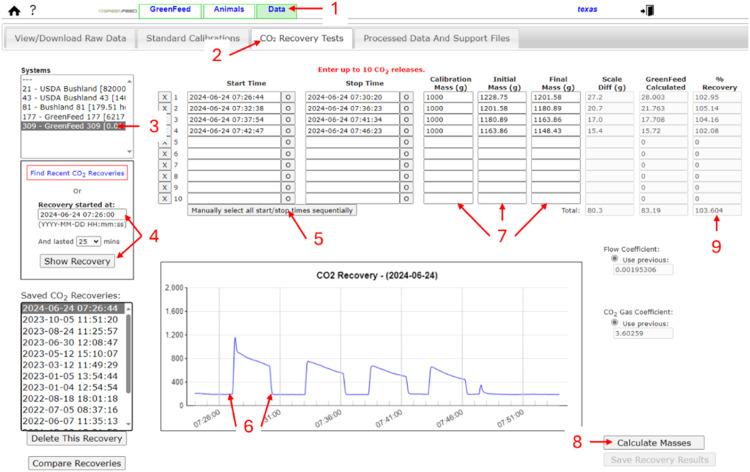Select saved recovery 2022-08-18 18:01:18
Screen dimensions: 750x472
pyautogui.click(x=73, y=398)
